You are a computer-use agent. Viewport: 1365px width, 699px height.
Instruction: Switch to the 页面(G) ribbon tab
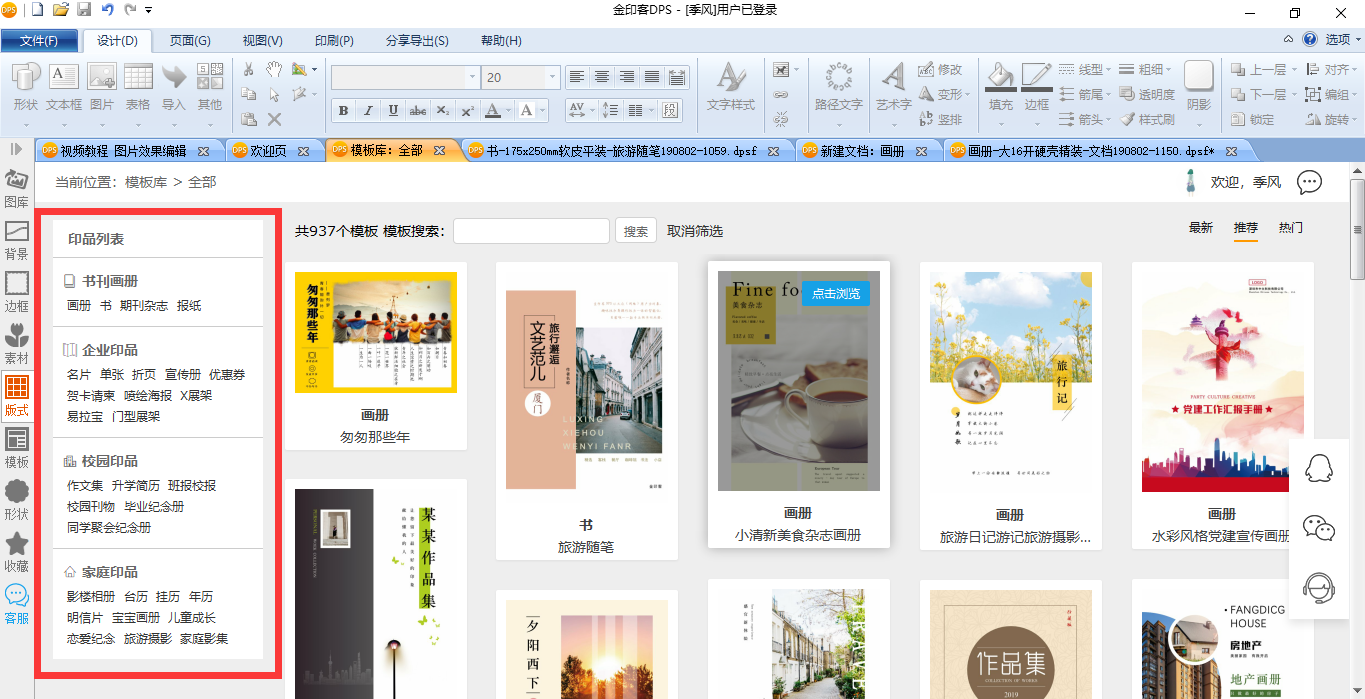pyautogui.click(x=190, y=41)
